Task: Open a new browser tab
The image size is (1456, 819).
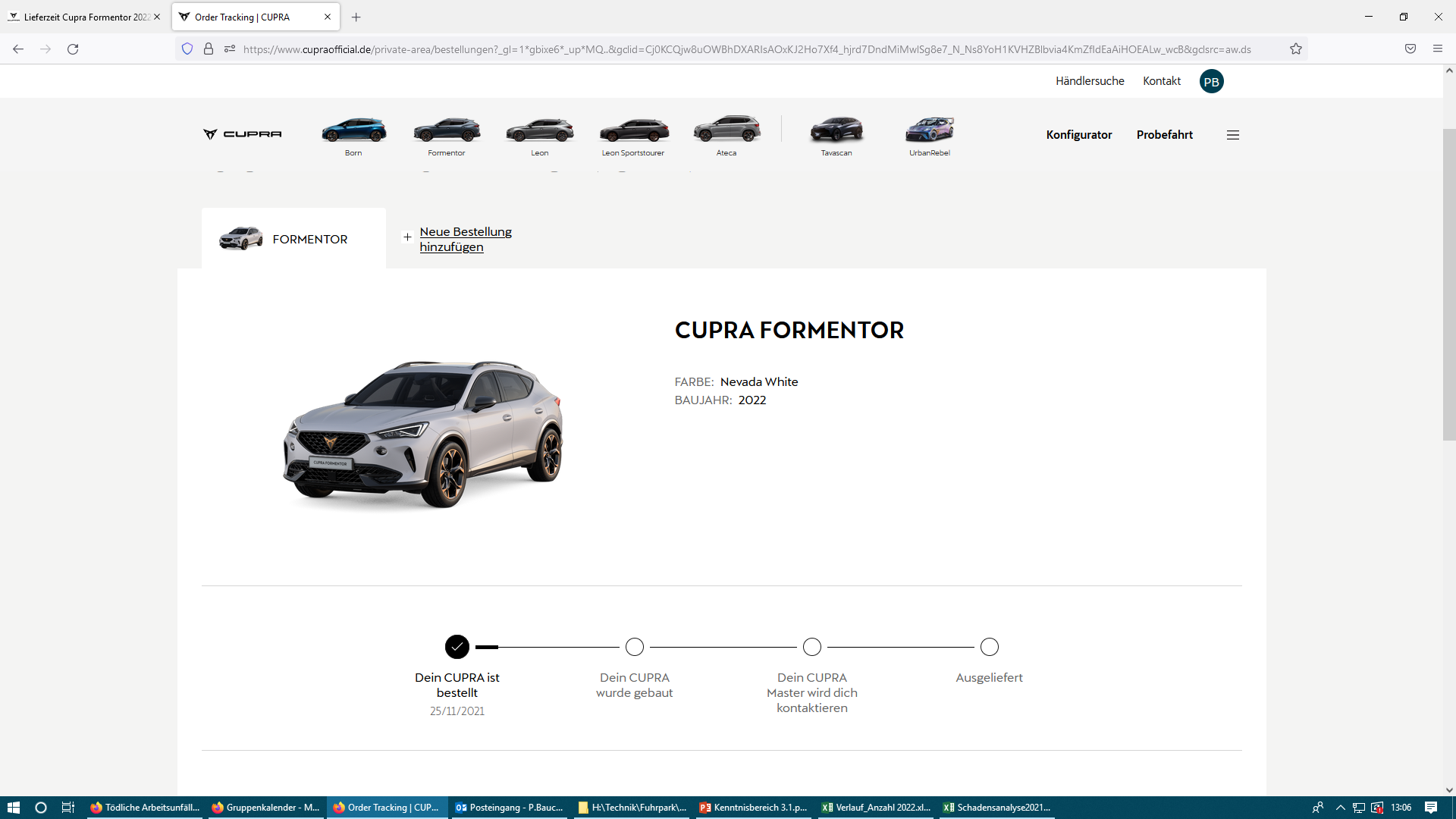Action: (x=356, y=17)
